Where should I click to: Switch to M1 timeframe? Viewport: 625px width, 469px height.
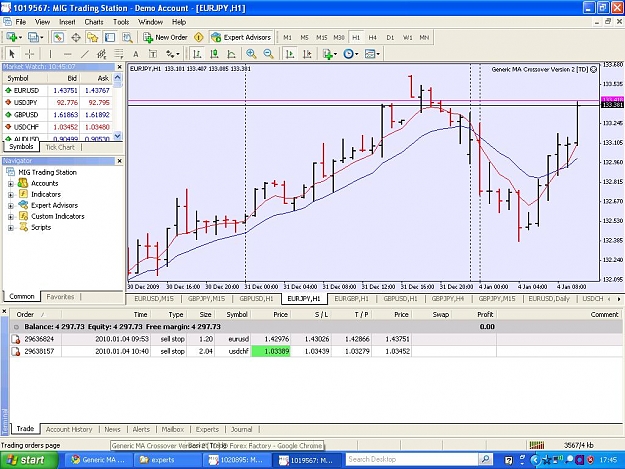tap(287, 37)
